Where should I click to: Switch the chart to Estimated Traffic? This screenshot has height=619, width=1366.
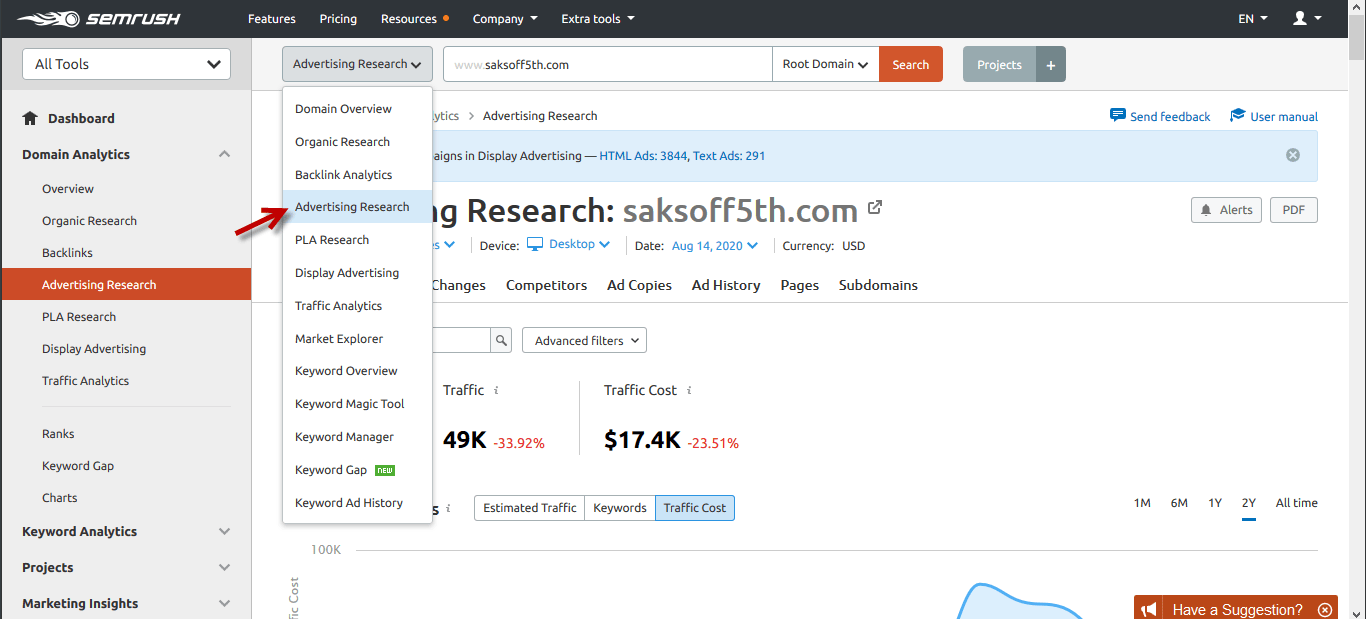pos(528,507)
